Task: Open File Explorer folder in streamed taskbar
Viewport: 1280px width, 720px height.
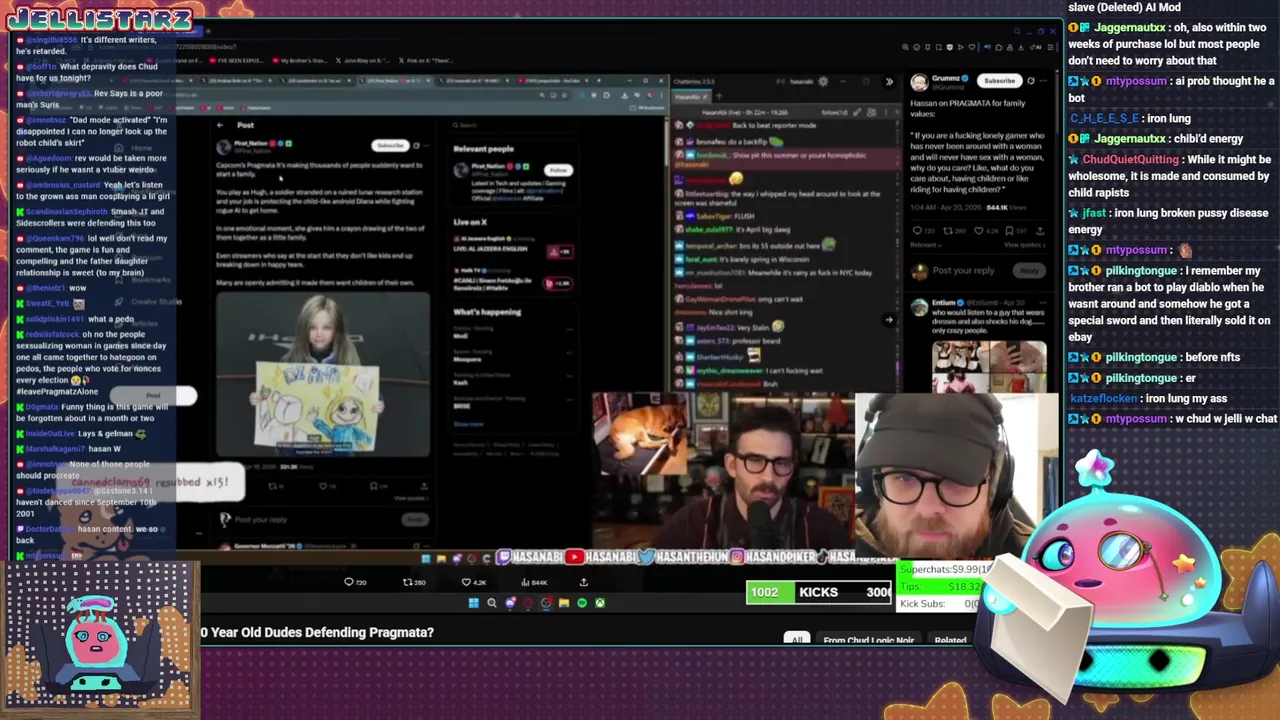Action: click(x=564, y=603)
